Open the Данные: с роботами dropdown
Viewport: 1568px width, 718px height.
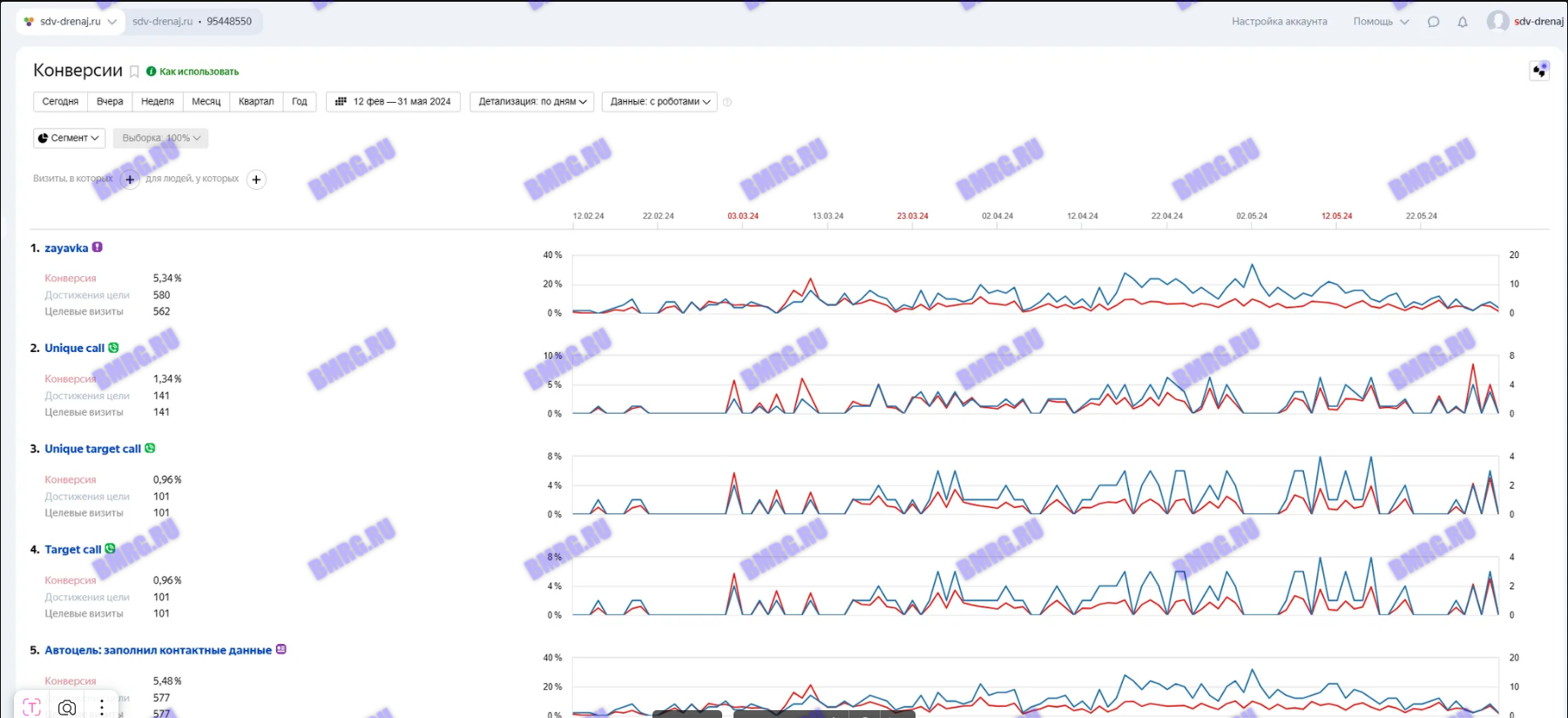[659, 102]
